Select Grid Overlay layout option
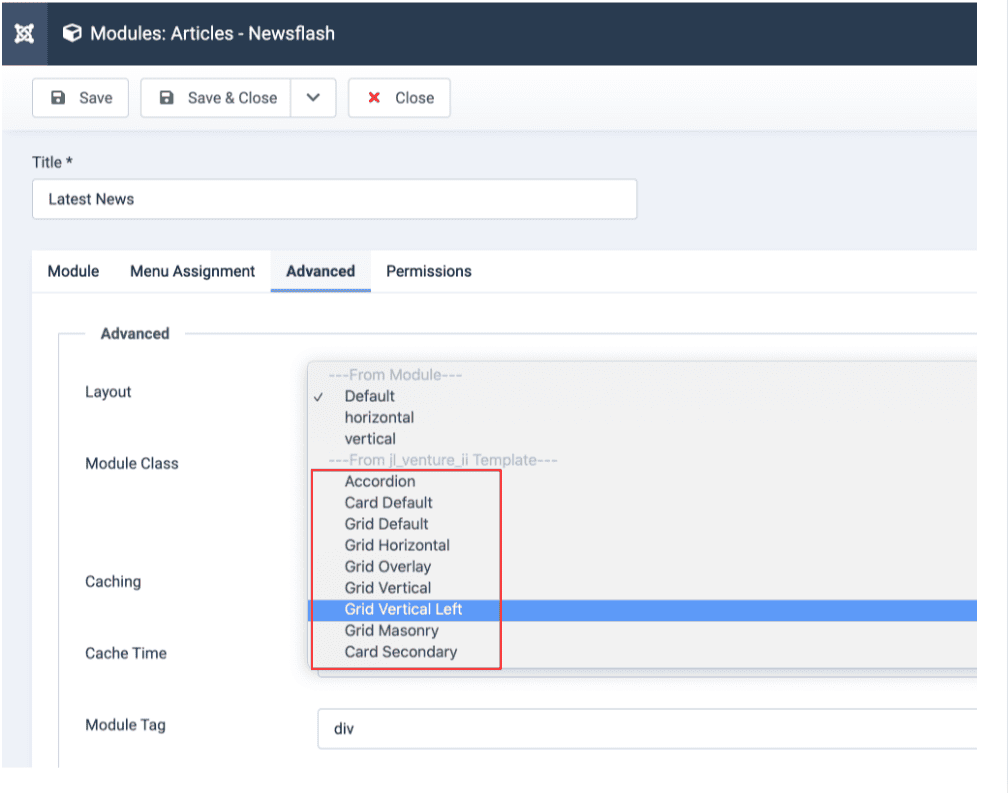 (388, 566)
